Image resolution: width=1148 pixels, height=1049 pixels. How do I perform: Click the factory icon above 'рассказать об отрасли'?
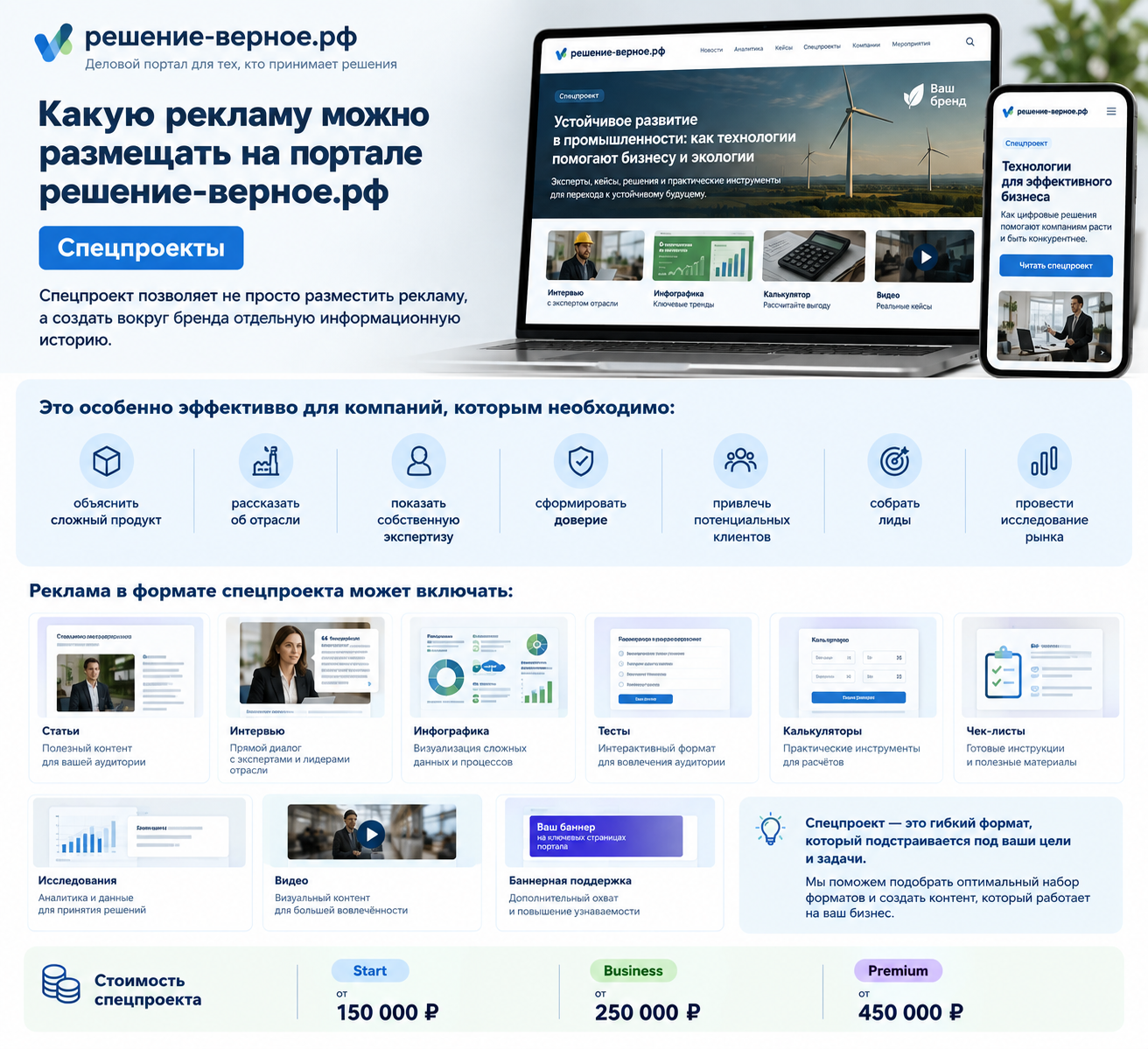266,461
